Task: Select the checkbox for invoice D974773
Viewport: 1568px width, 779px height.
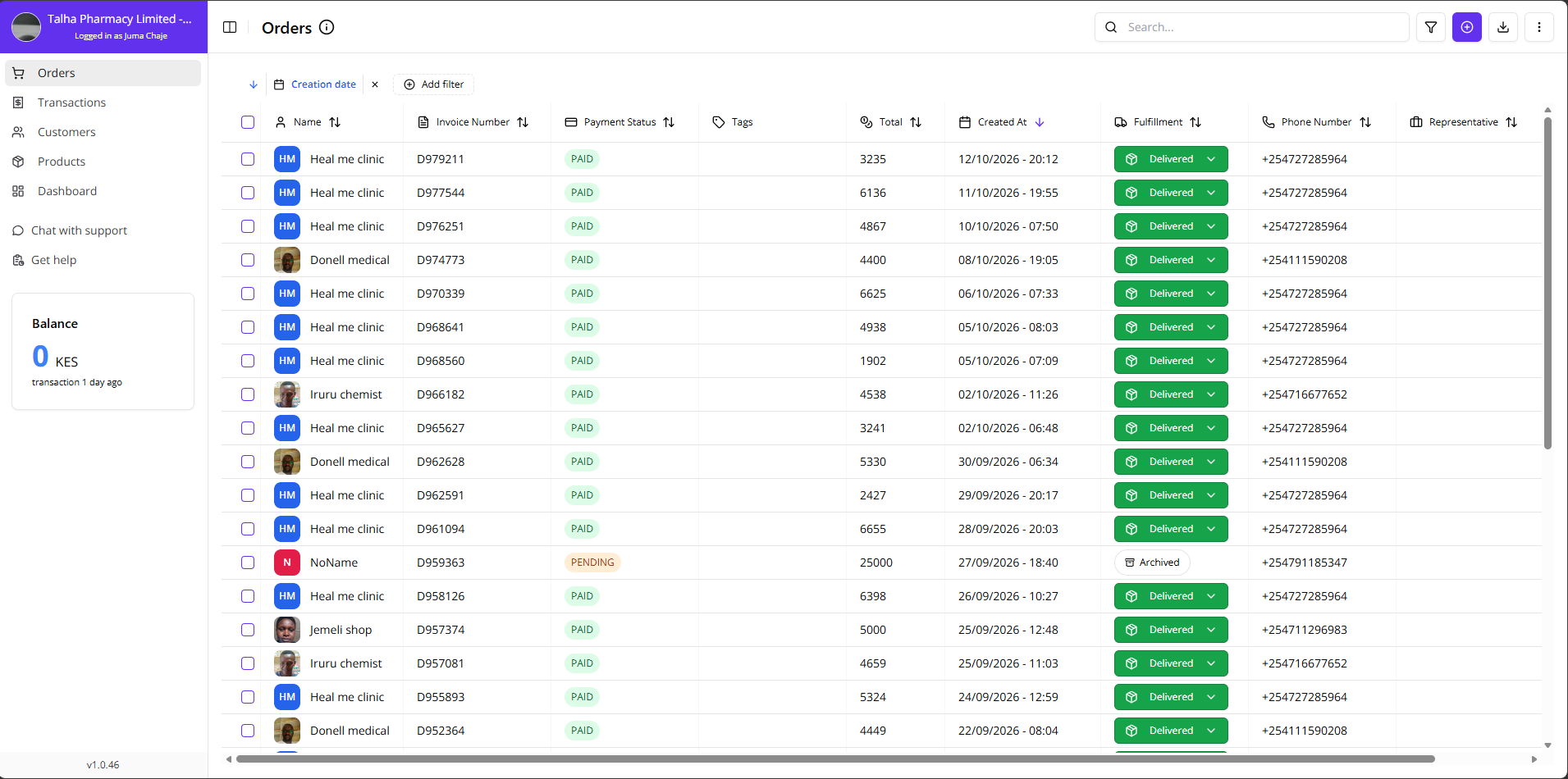Action: [248, 260]
